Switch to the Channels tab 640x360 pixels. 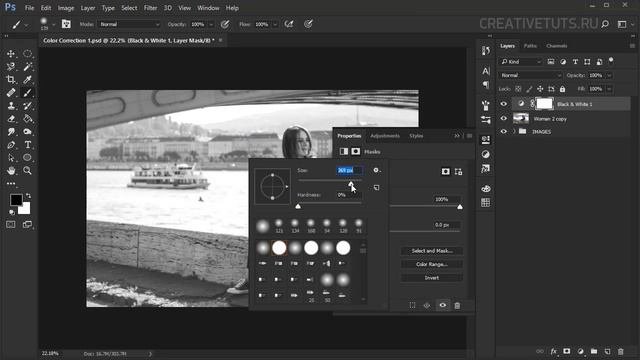coord(556,46)
